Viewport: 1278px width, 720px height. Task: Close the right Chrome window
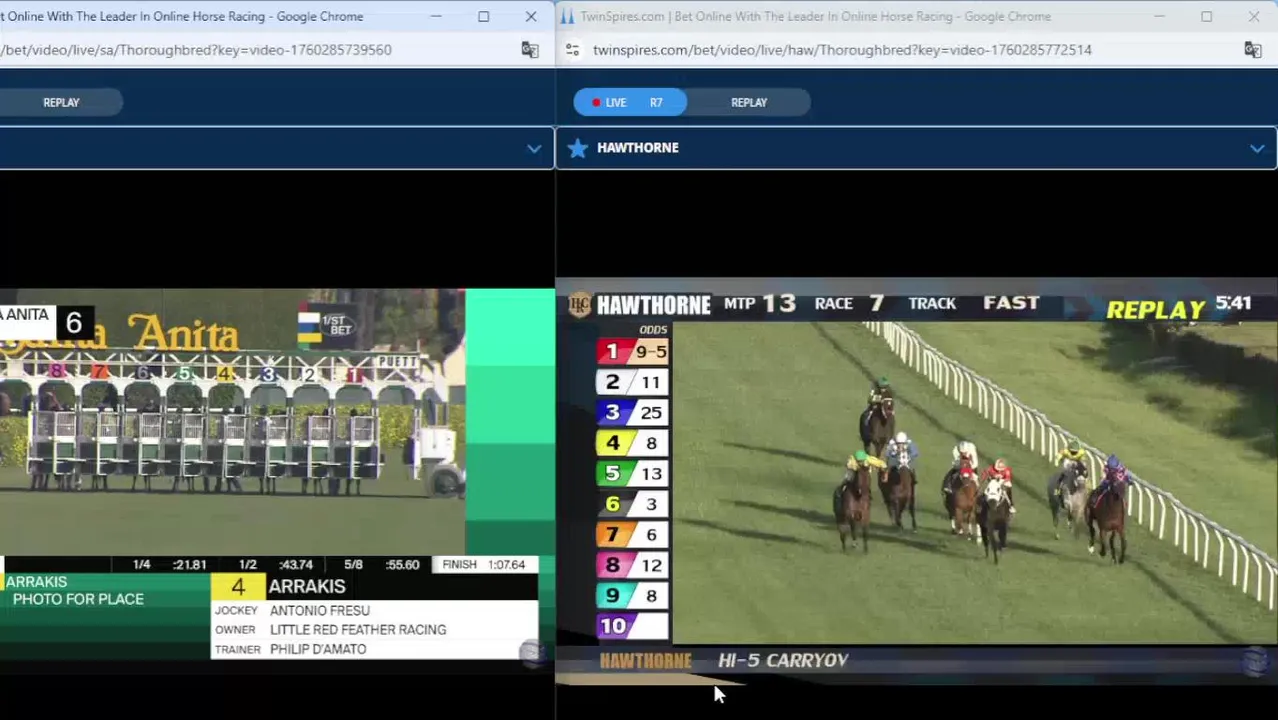tap(1254, 16)
